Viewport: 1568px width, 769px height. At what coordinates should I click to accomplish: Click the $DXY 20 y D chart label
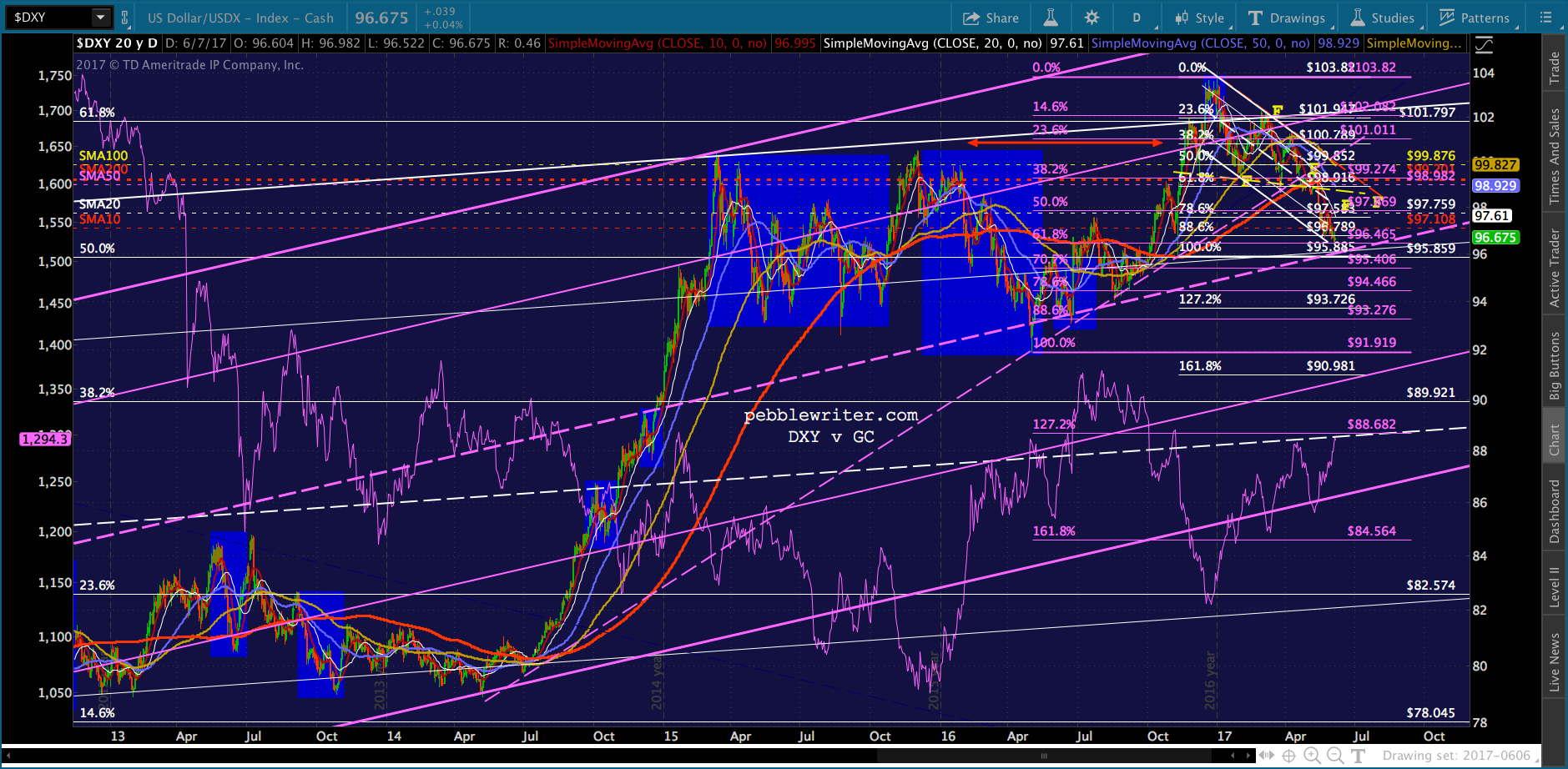[x=117, y=43]
